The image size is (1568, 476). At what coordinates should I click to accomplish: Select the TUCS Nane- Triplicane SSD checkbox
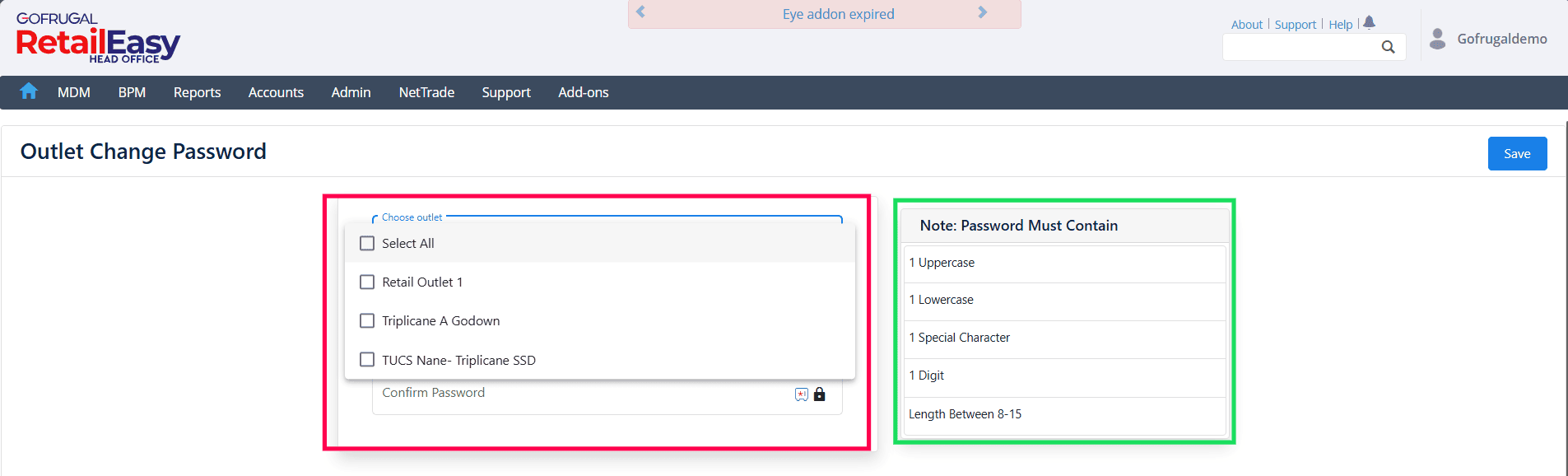point(367,360)
